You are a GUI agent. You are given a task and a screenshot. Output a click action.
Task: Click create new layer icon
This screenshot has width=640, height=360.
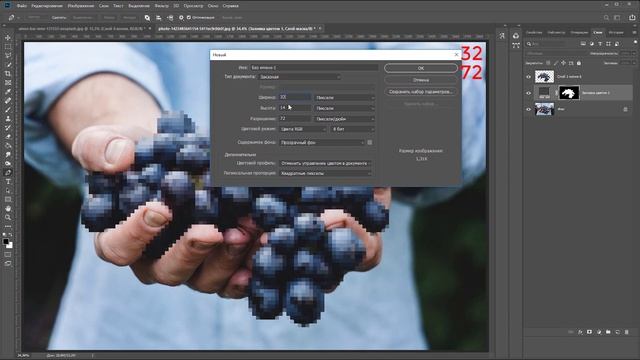[x=617, y=332]
